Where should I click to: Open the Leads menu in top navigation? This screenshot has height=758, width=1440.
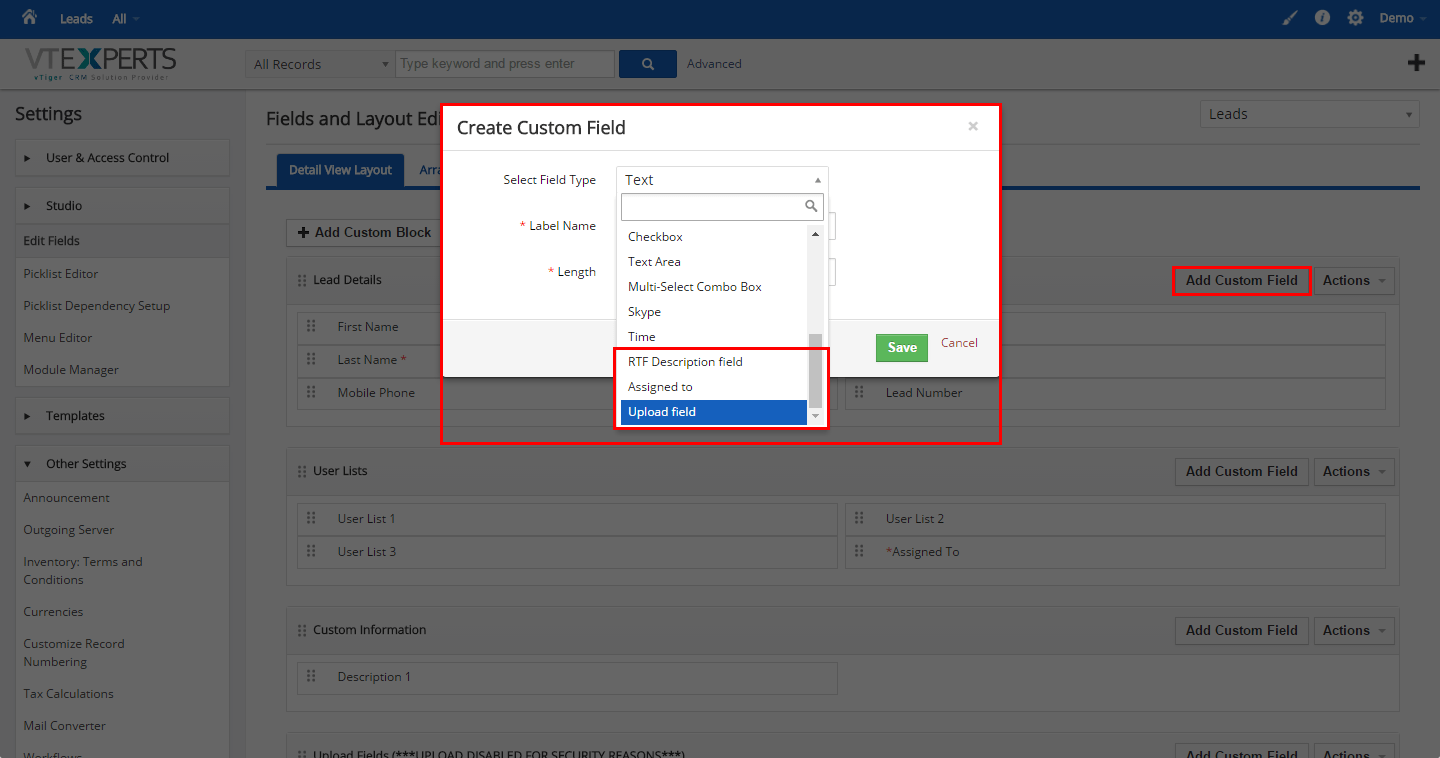point(76,17)
